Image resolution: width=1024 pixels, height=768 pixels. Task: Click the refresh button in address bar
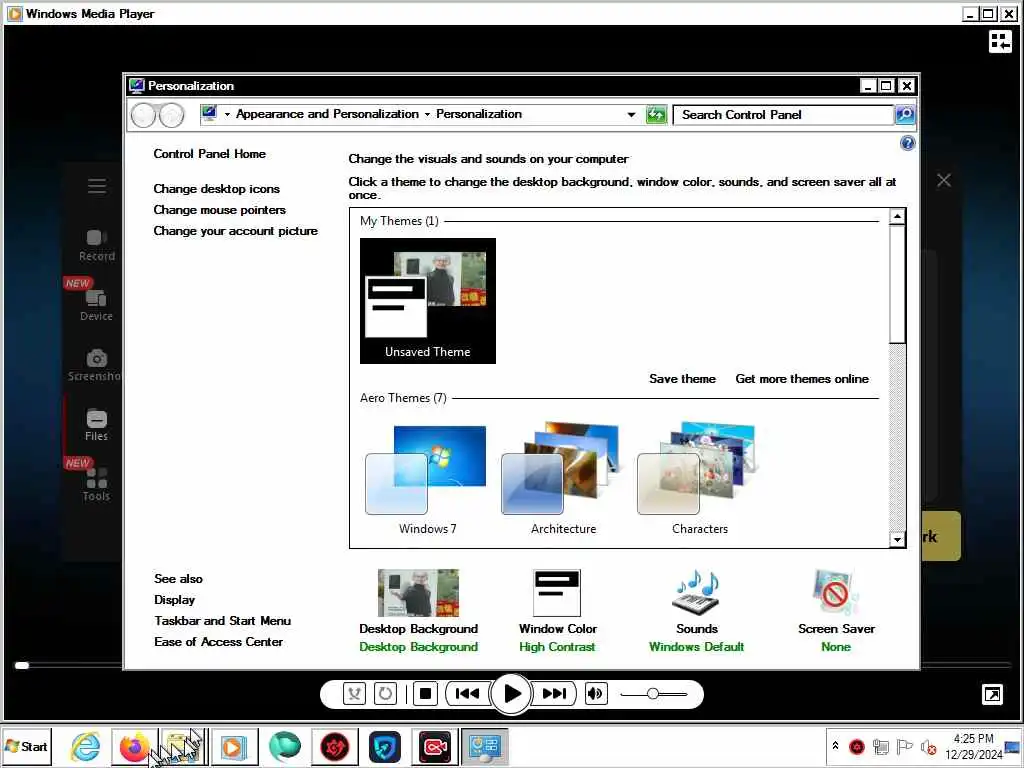click(656, 115)
